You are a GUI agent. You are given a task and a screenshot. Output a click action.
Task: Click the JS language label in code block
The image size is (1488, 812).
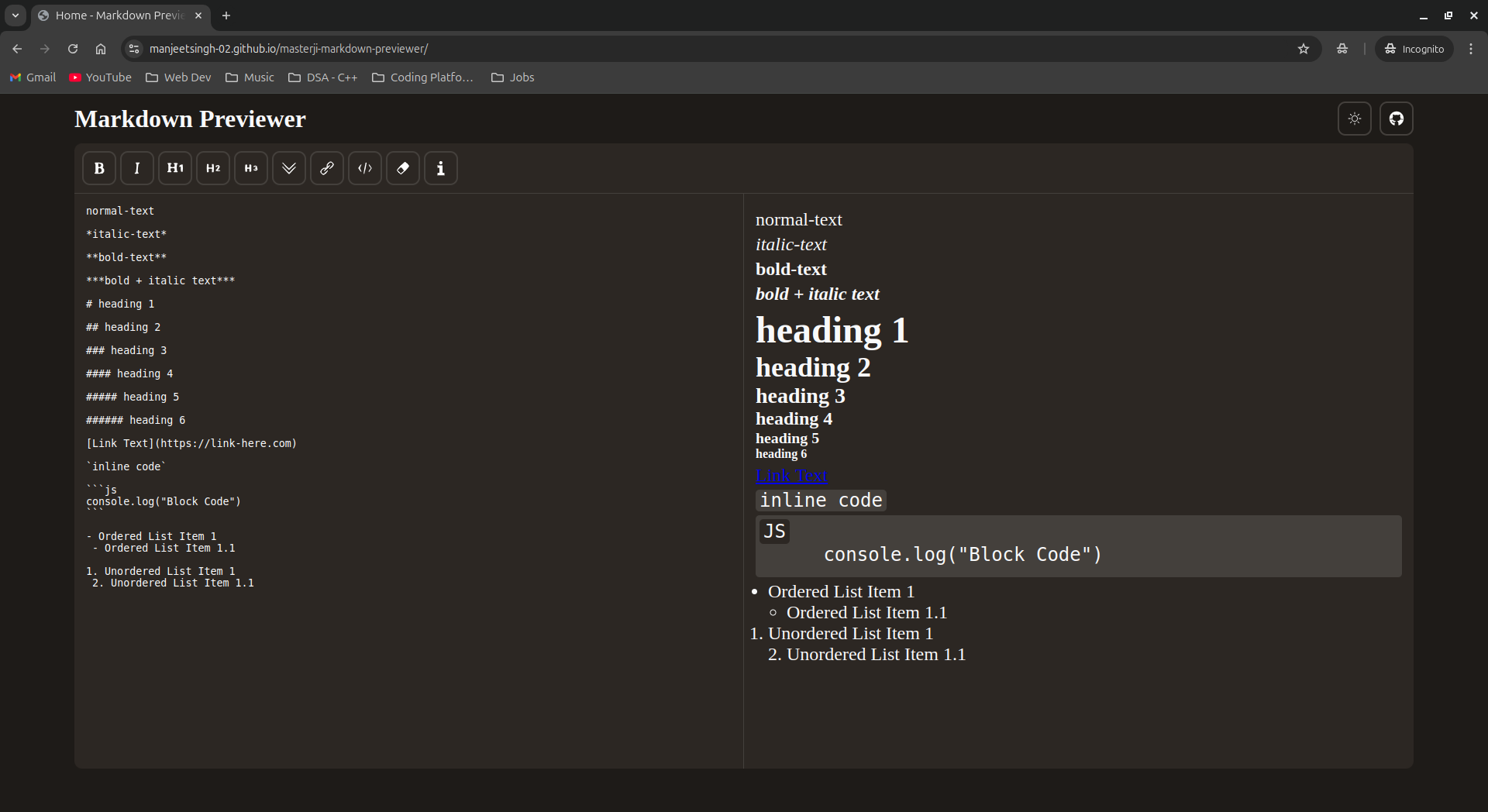click(x=774, y=532)
